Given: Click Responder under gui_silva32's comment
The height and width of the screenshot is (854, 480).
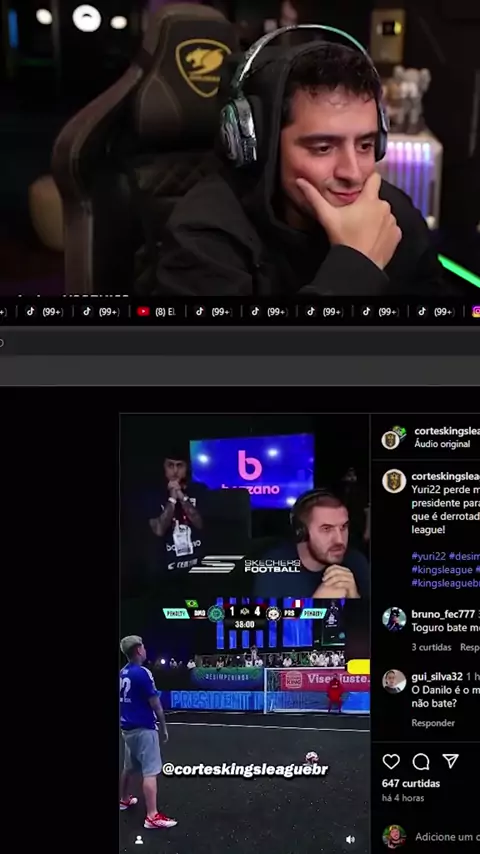Looking at the screenshot, I should tap(433, 723).
